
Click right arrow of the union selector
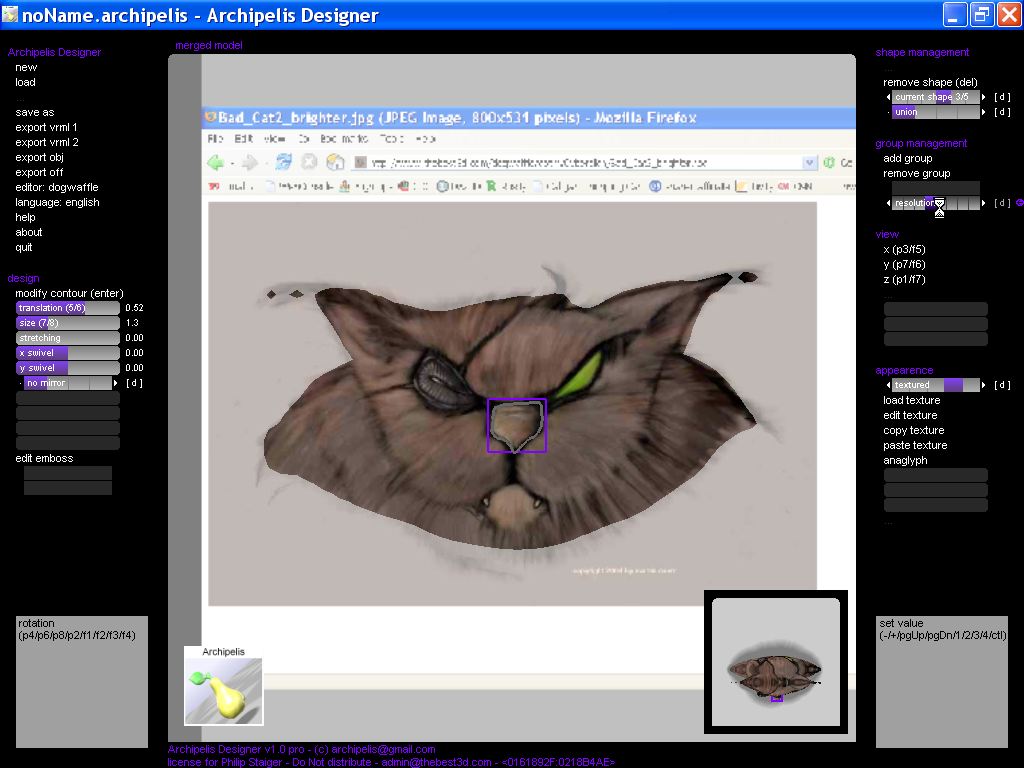984,112
